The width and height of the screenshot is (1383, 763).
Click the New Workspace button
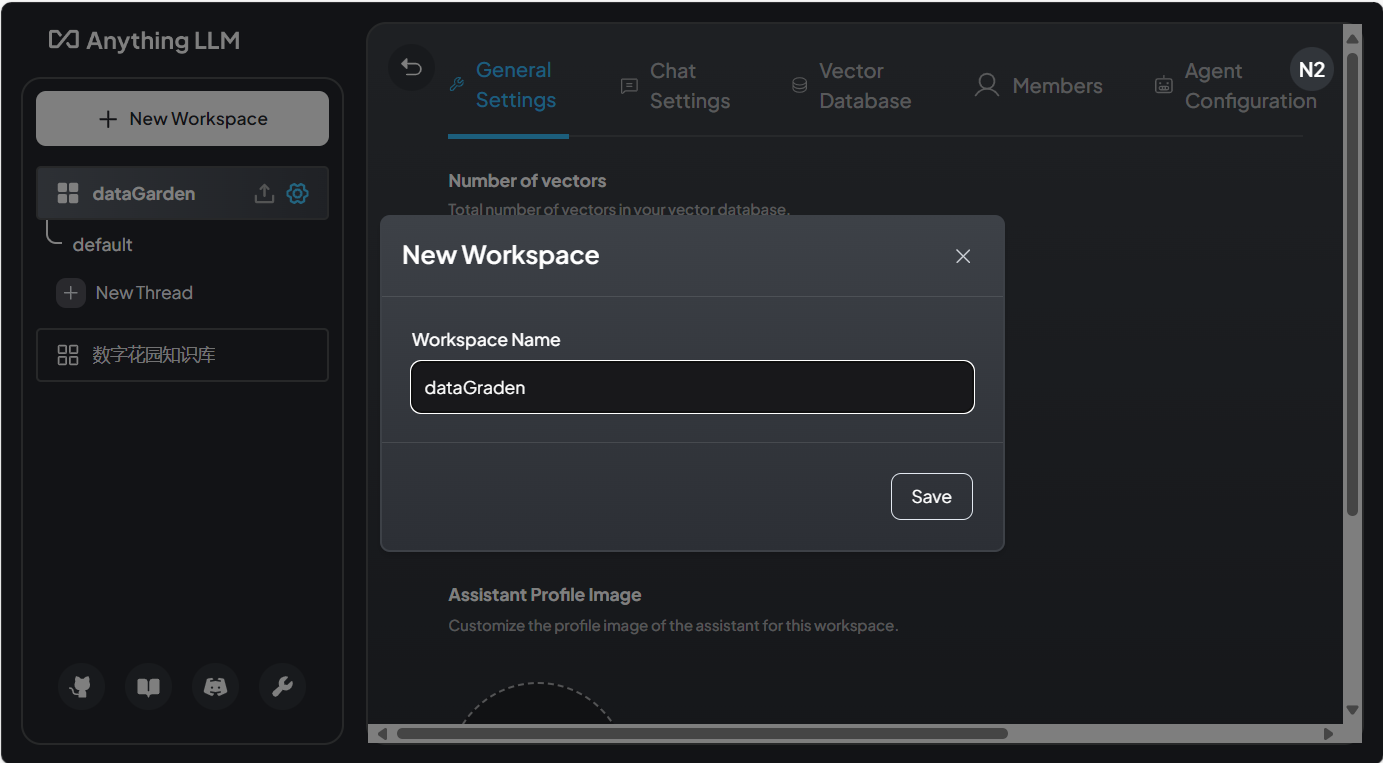(x=182, y=119)
